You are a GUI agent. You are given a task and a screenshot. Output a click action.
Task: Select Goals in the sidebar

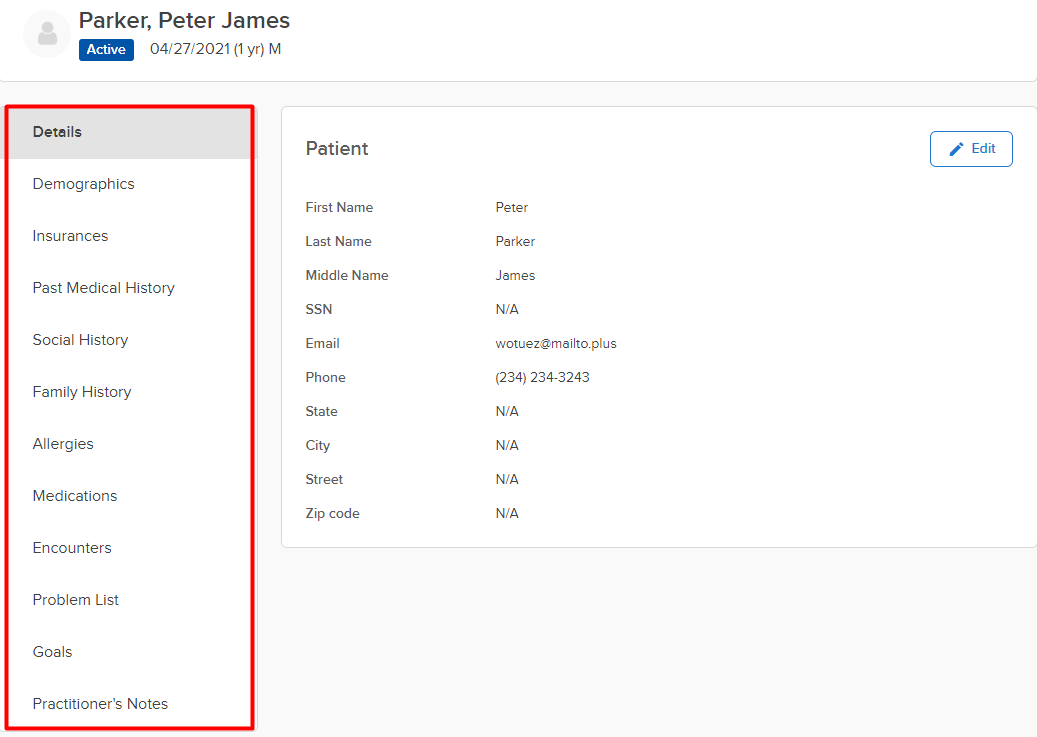(52, 652)
